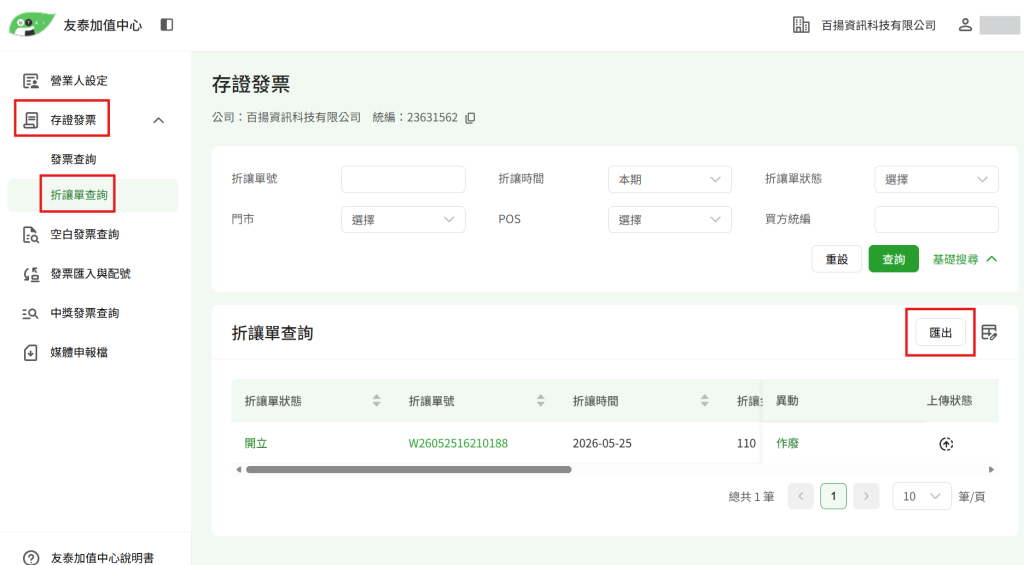
Task: Change page size dropdown showing 10
Action: pyautogui.click(x=921, y=496)
